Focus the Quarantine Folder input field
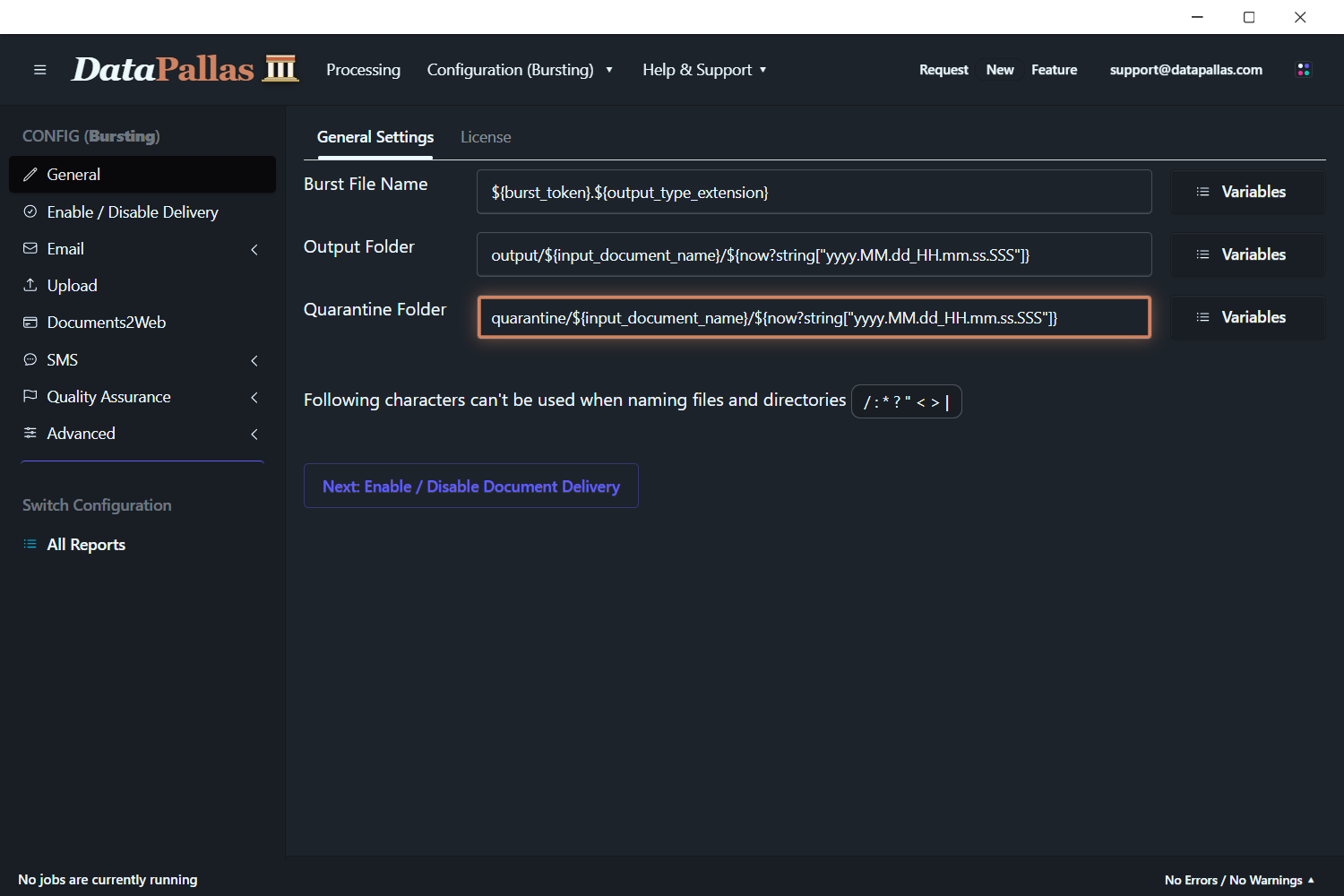 point(814,317)
